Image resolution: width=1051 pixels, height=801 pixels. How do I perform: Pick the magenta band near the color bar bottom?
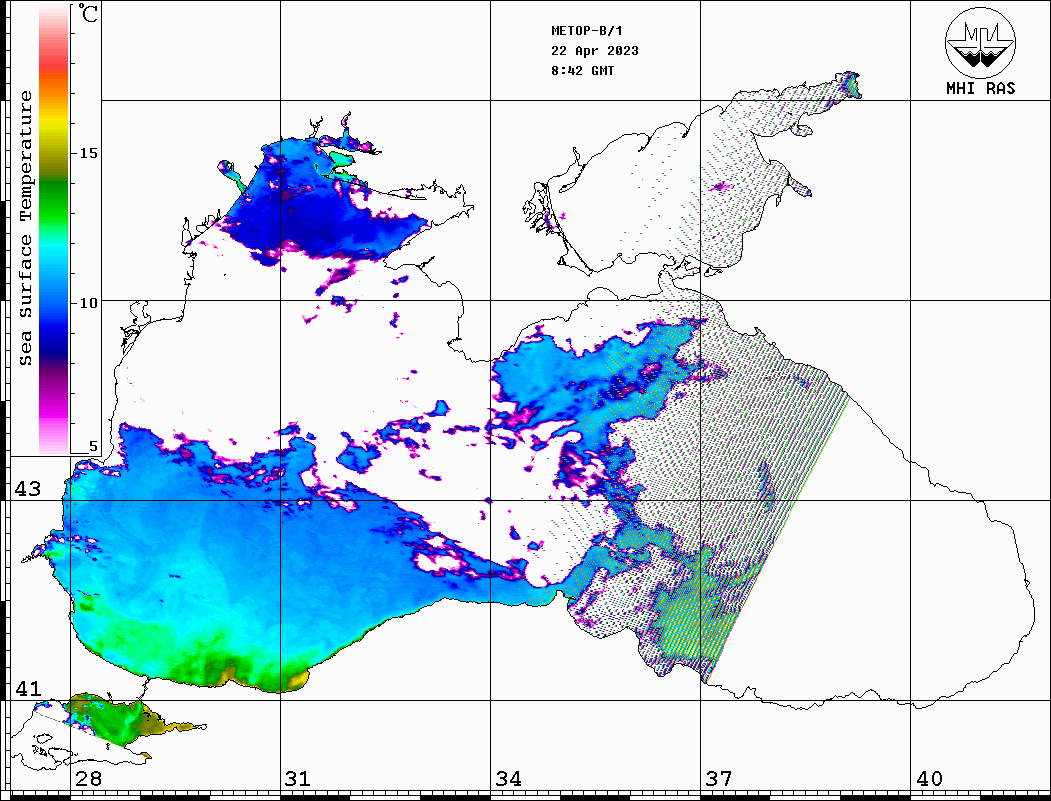coord(54,410)
